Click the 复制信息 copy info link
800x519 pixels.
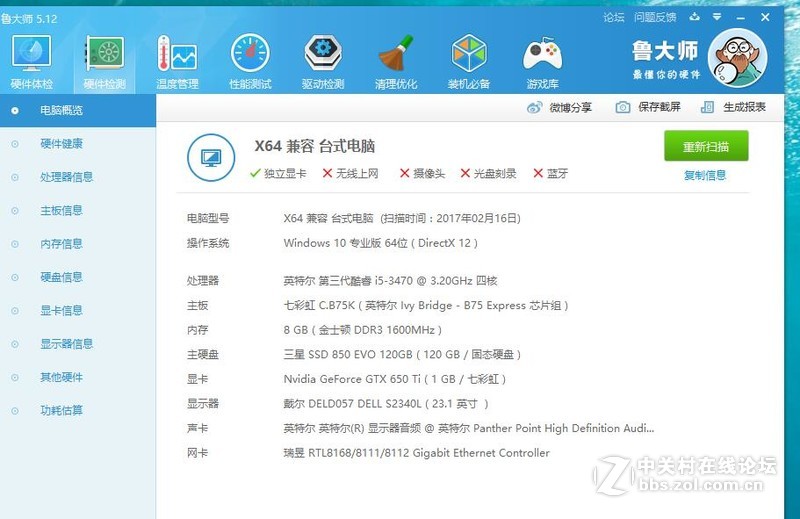[705, 176]
